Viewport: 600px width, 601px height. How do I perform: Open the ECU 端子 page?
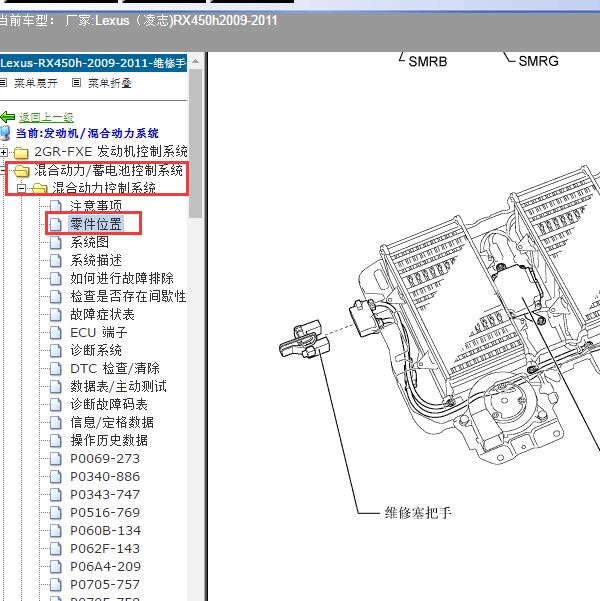(x=99, y=332)
